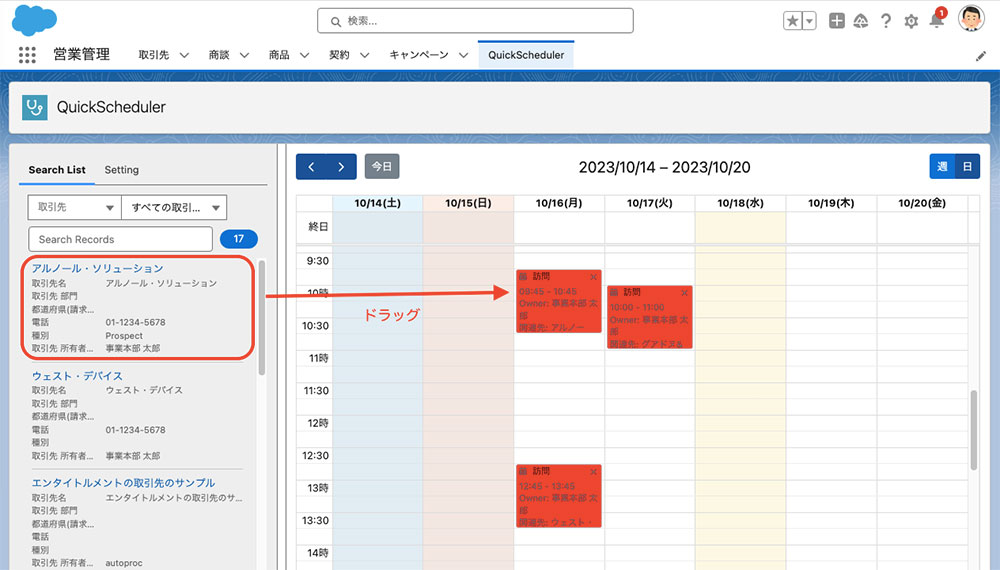Open the ウェスト・デバイス record link

(77, 376)
